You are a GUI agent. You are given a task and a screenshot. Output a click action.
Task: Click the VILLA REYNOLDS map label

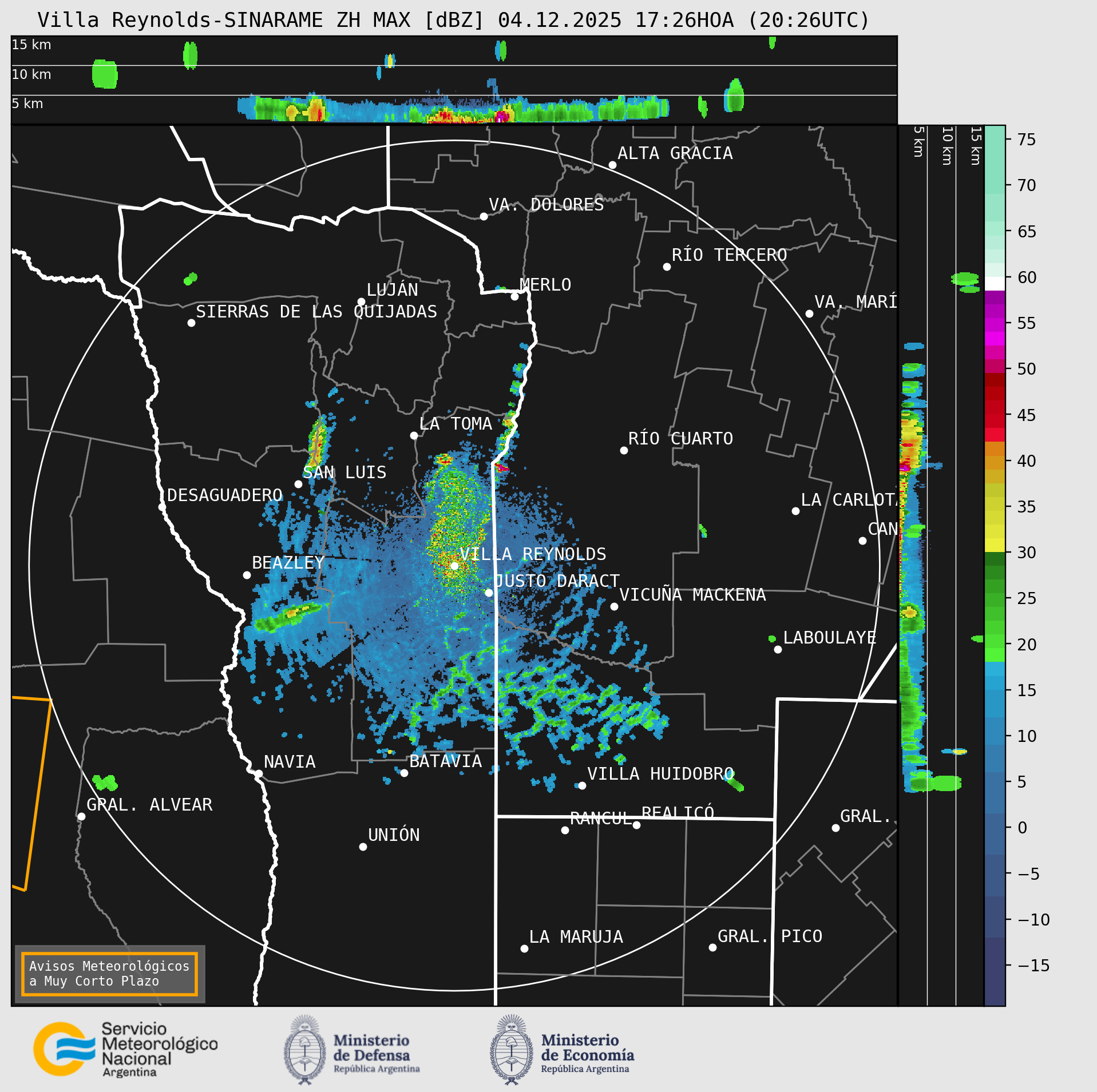click(x=533, y=554)
